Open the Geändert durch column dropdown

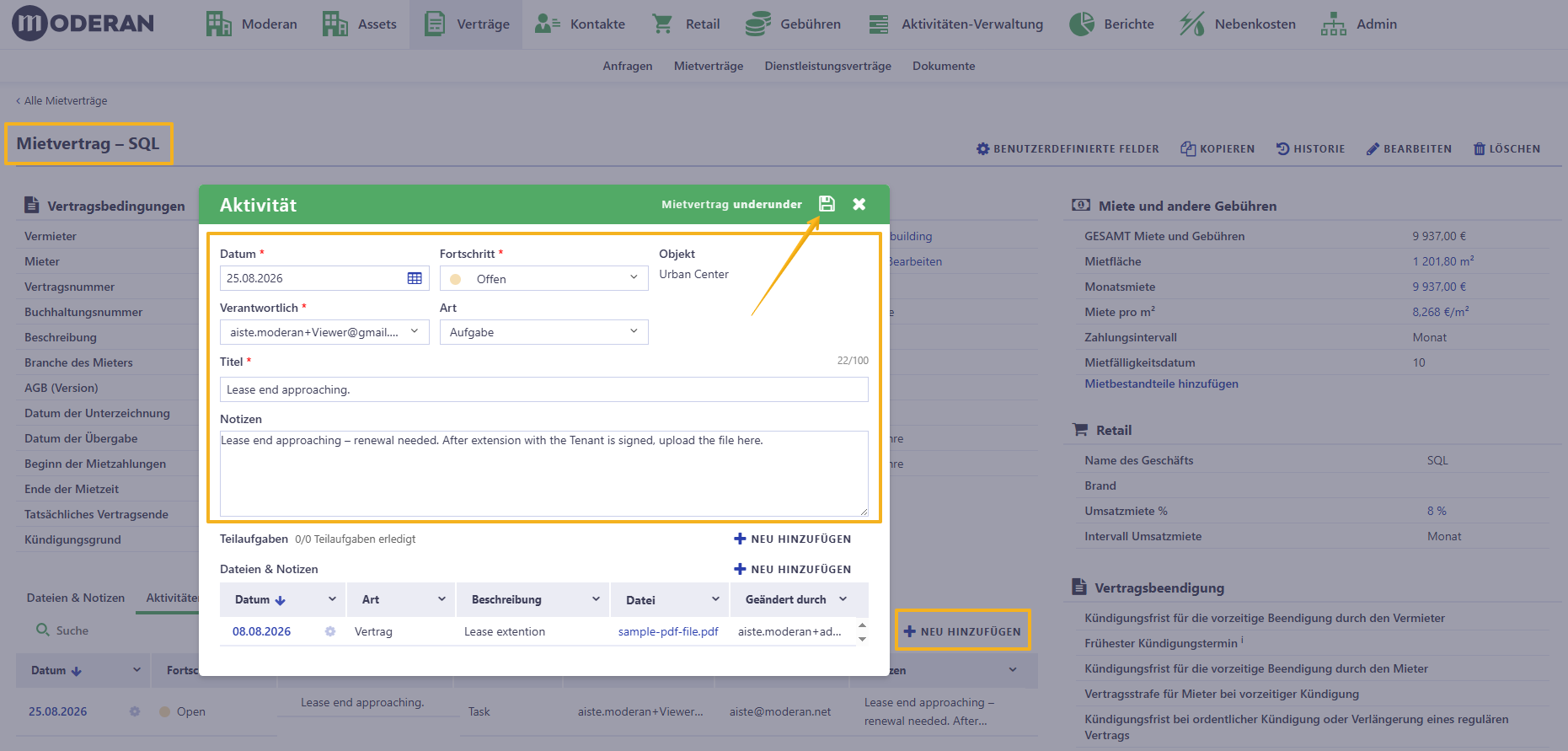tap(843, 599)
